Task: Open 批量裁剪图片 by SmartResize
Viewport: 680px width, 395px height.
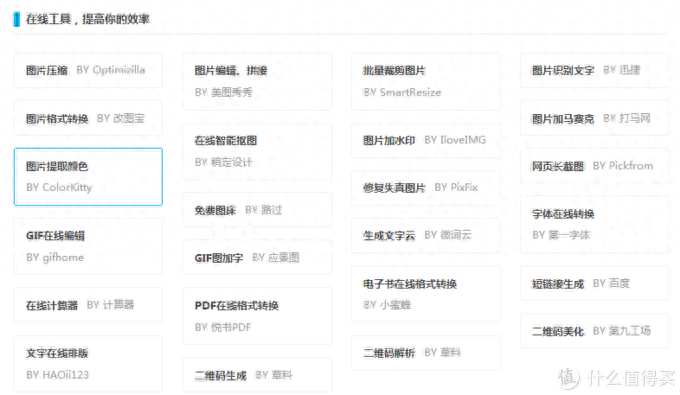Action: tap(426, 82)
